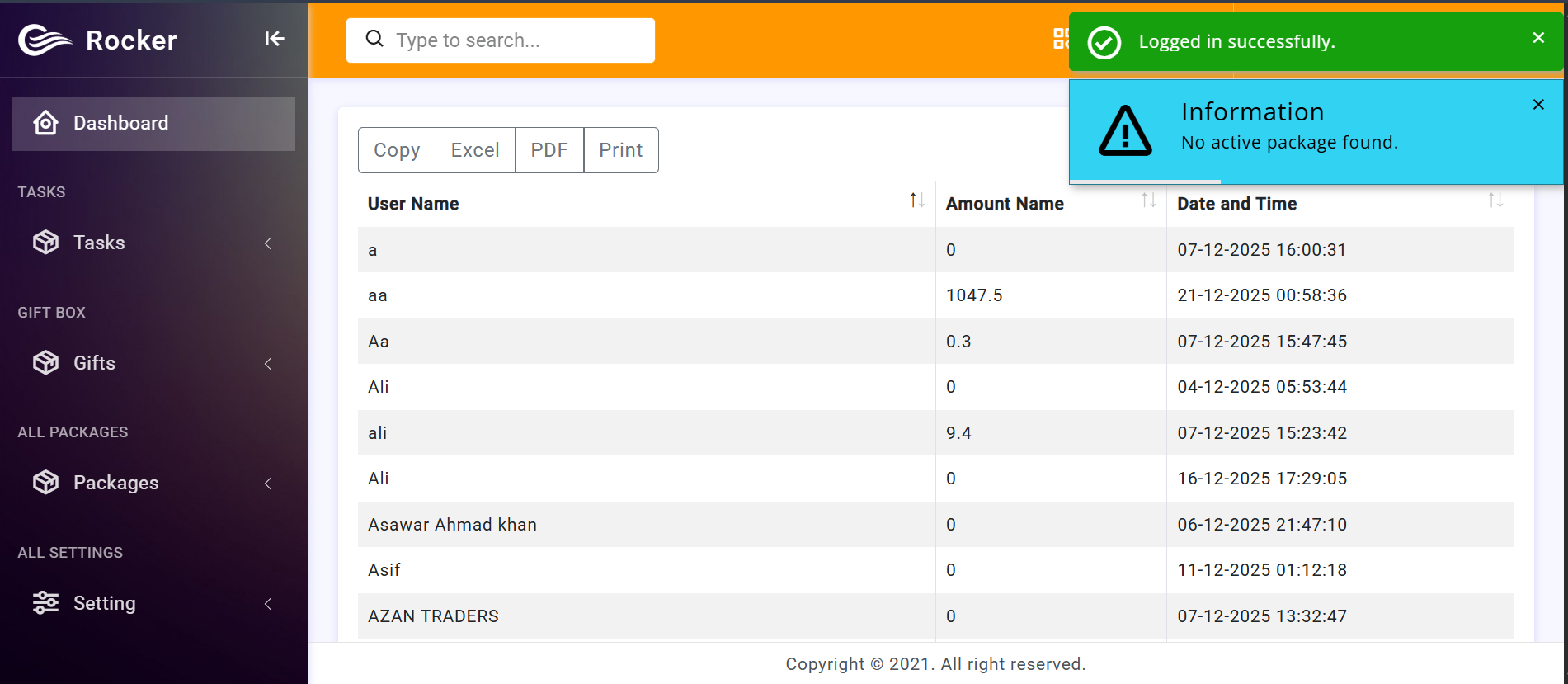Open the Dashboard menu item
The width and height of the screenshot is (1568, 684).
pyautogui.click(x=153, y=124)
